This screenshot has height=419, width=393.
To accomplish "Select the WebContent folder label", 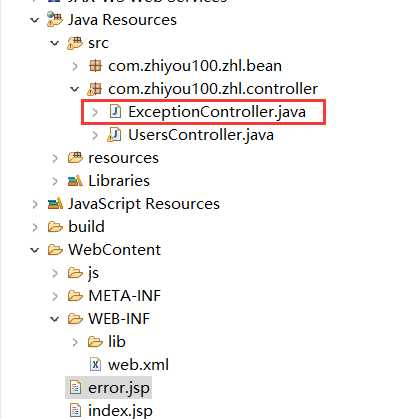I will 114,250.
